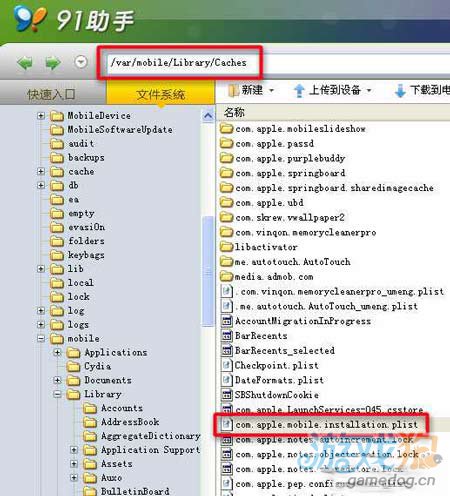Open the 上传到设备 dropdown arrow
450x496 pixels.
point(369,90)
